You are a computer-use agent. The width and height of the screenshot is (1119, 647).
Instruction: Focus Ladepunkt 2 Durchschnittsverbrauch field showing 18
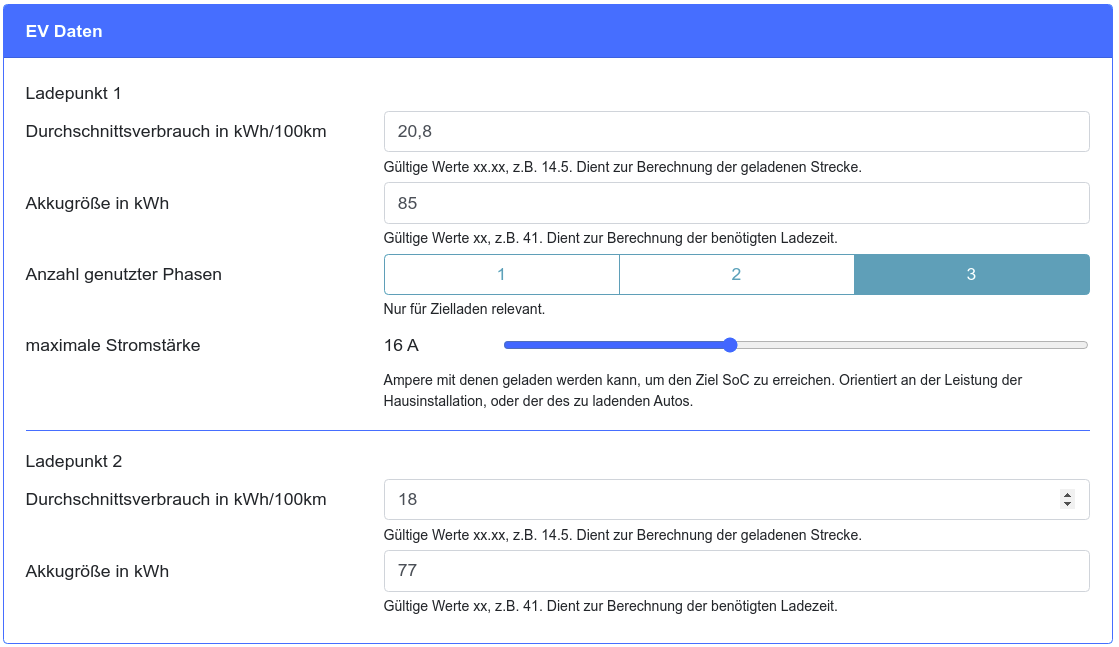pyautogui.click(x=720, y=499)
